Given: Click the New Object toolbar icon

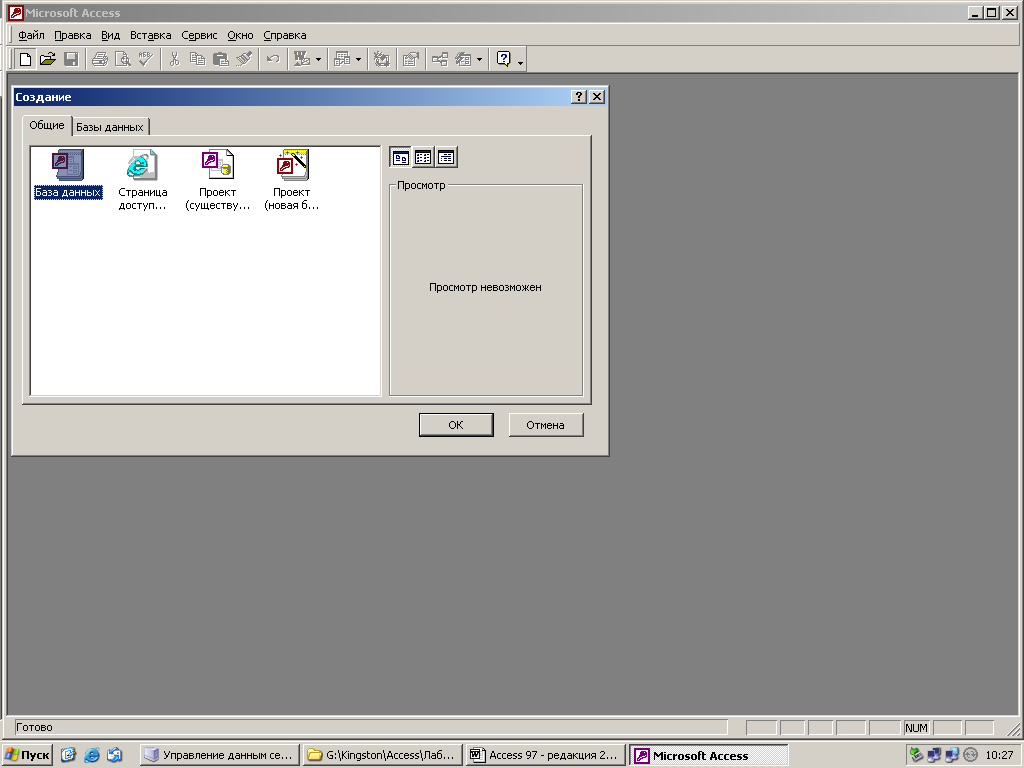Looking at the screenshot, I should pos(463,59).
